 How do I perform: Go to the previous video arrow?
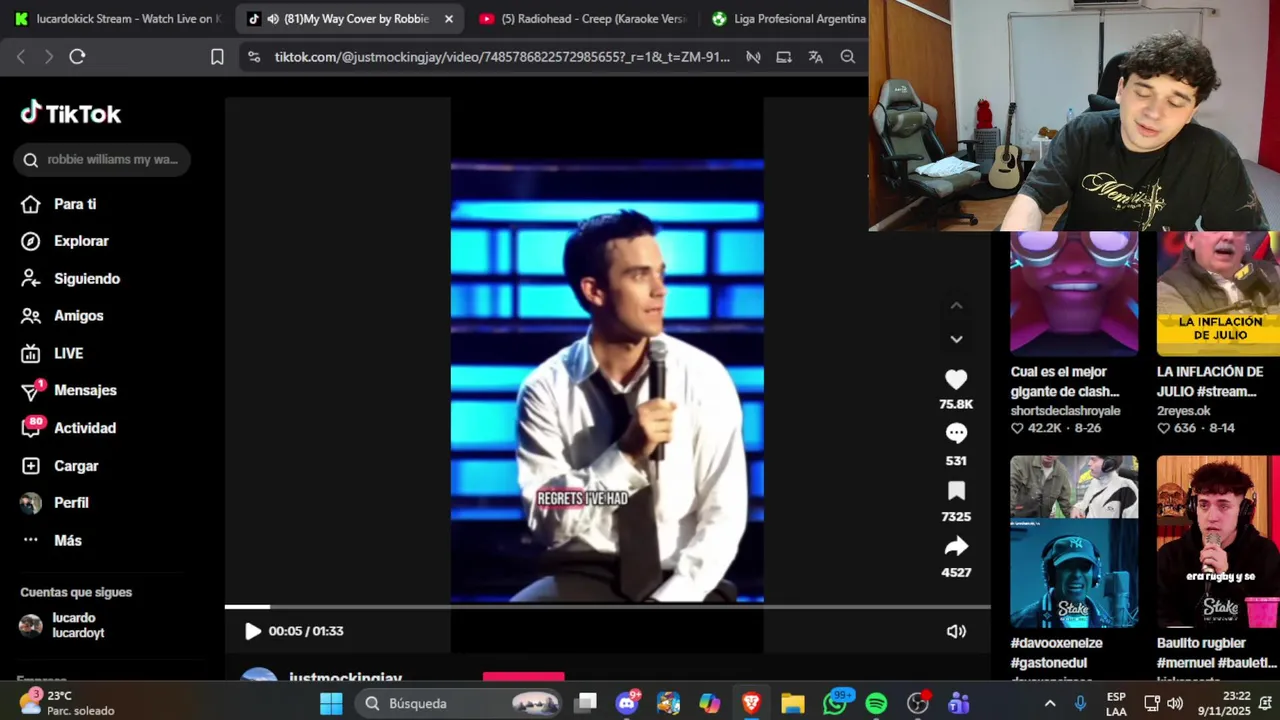(956, 306)
